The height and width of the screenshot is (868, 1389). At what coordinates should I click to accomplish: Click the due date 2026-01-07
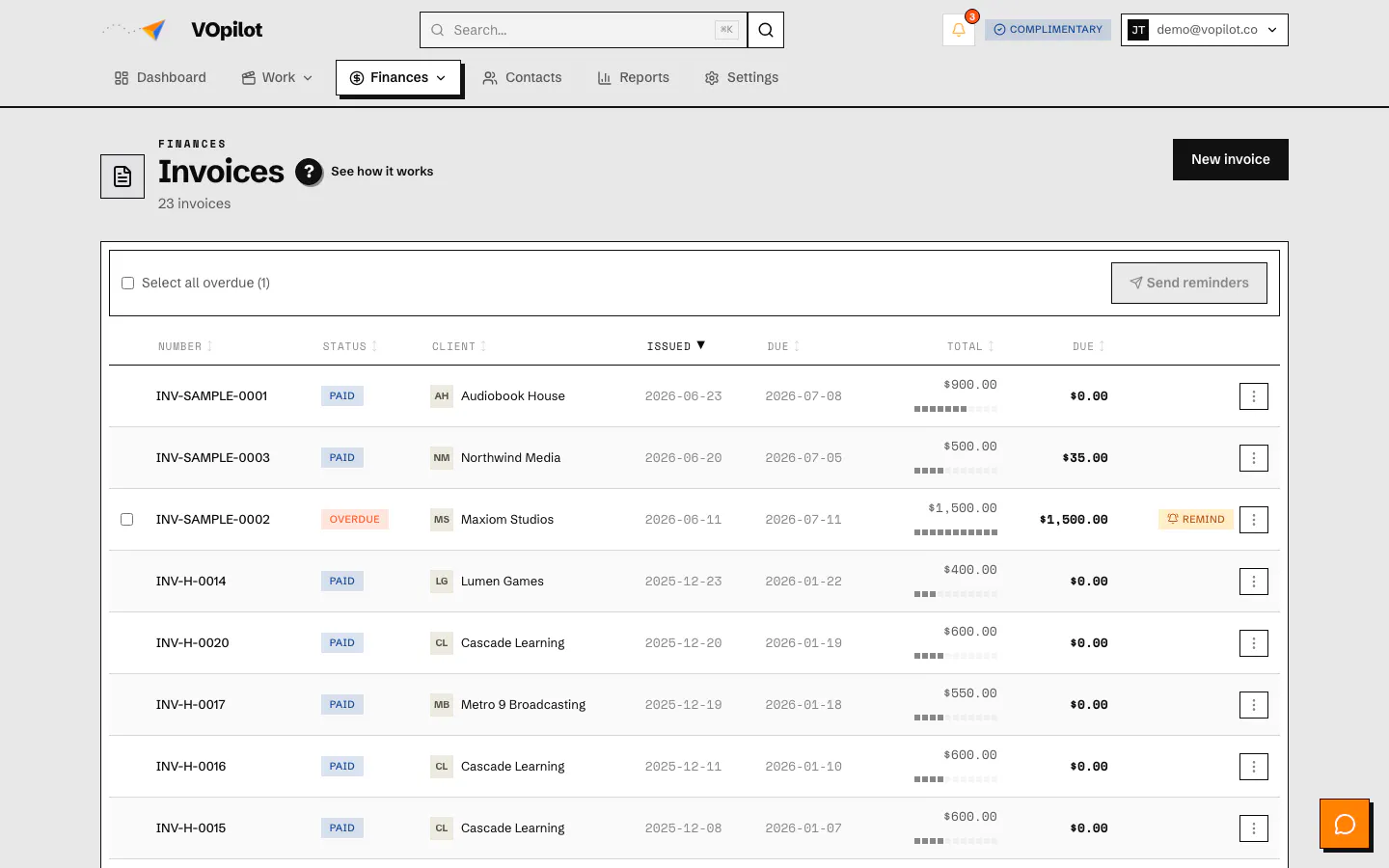click(803, 828)
